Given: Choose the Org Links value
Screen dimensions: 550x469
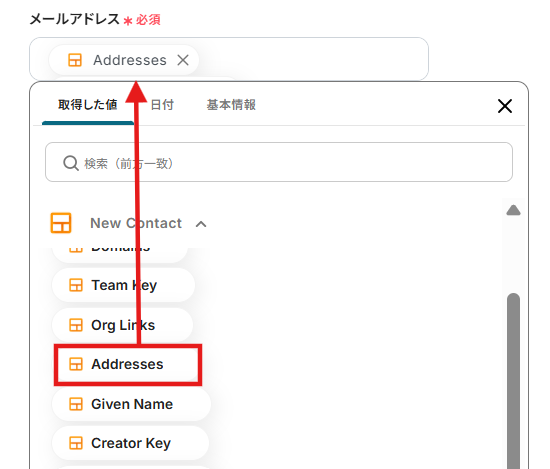Looking at the screenshot, I should point(122,325).
